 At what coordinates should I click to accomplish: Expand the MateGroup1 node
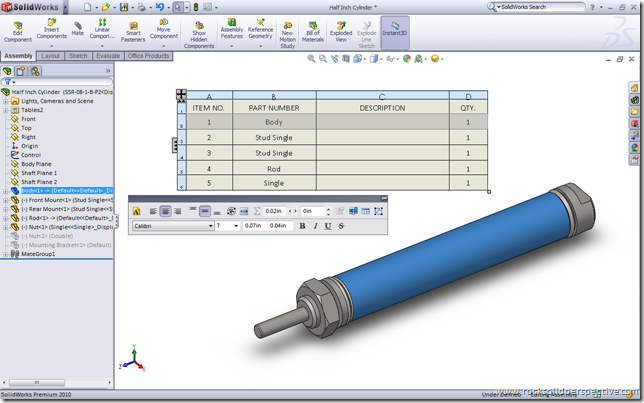pos(6,254)
